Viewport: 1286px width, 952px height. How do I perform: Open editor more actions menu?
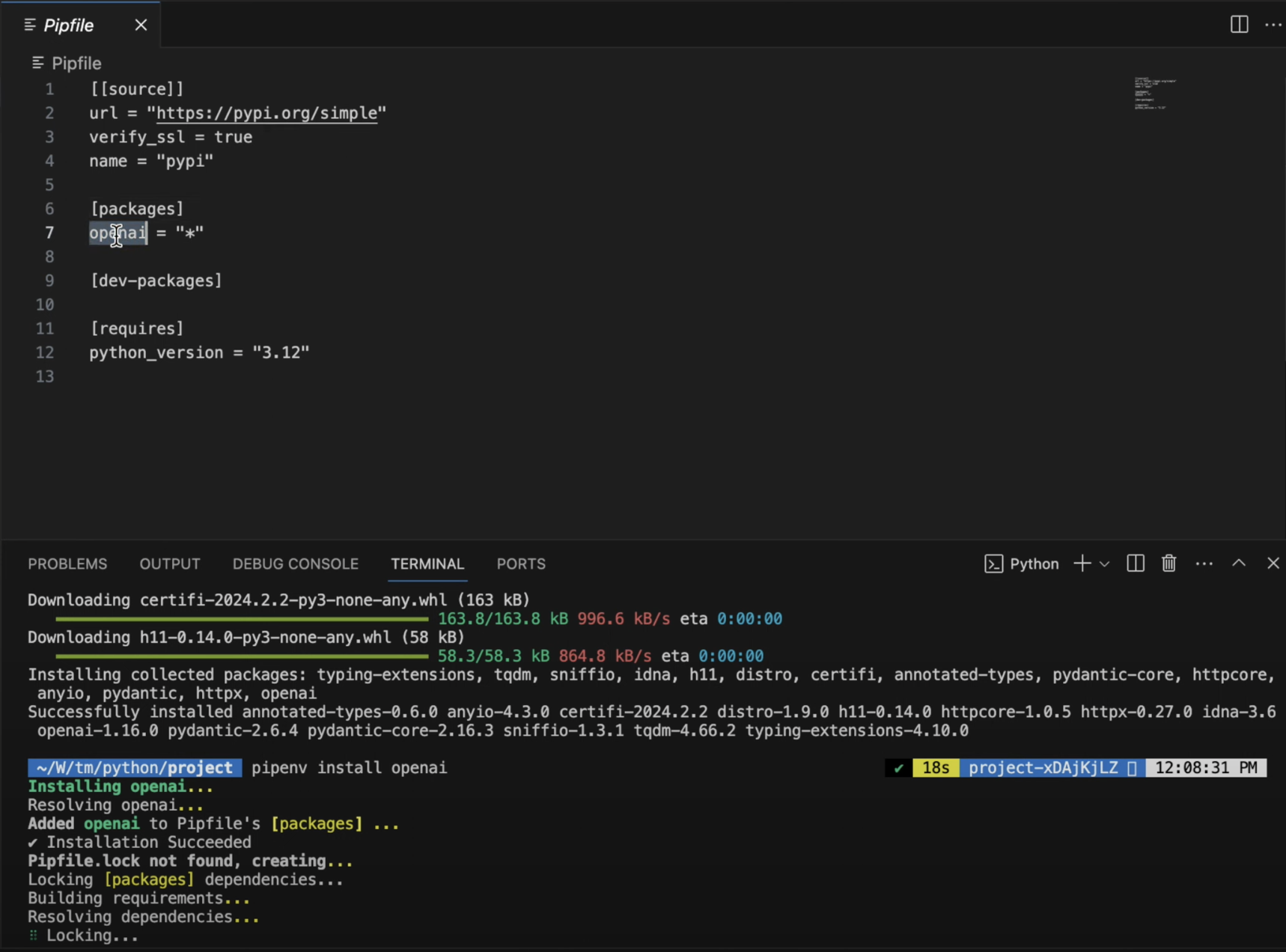tap(1273, 25)
